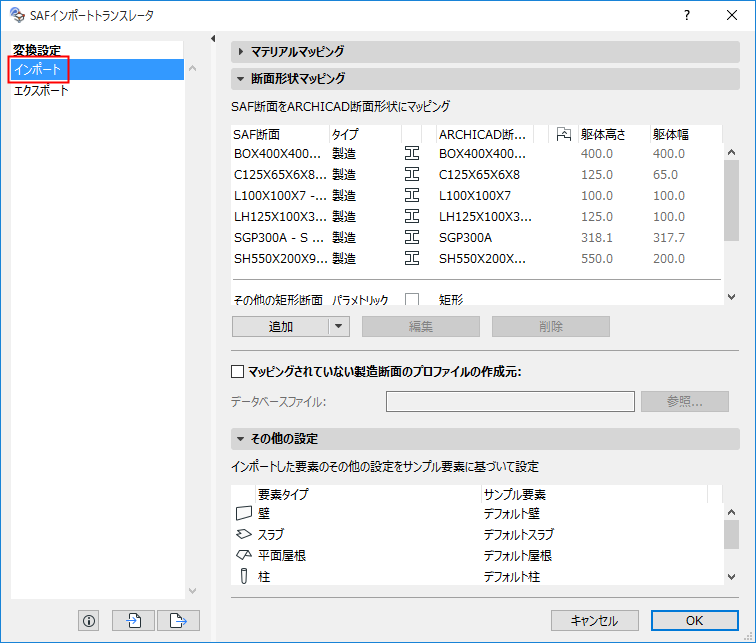Click the rectangle icon in その他の矩形断面 row
The height and width of the screenshot is (643, 756).
click(412, 299)
